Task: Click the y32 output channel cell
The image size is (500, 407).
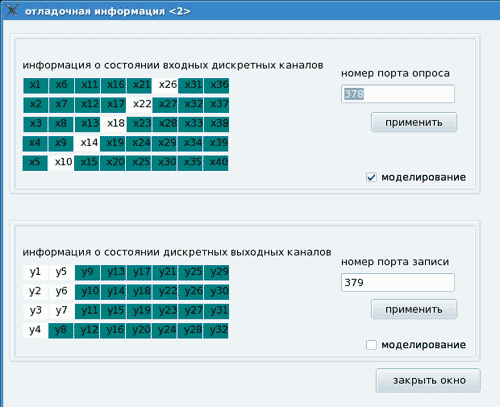Action: 216,331
